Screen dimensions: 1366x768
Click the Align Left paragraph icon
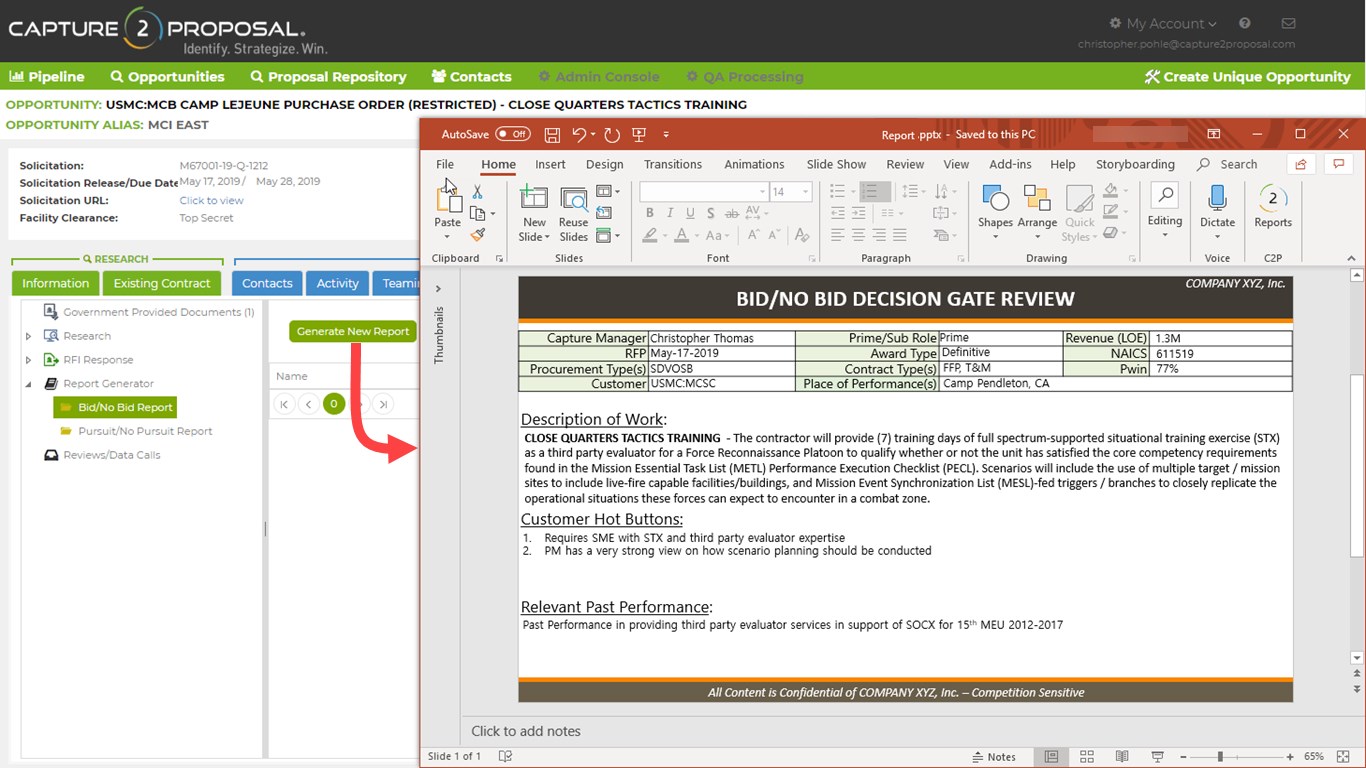click(837, 236)
